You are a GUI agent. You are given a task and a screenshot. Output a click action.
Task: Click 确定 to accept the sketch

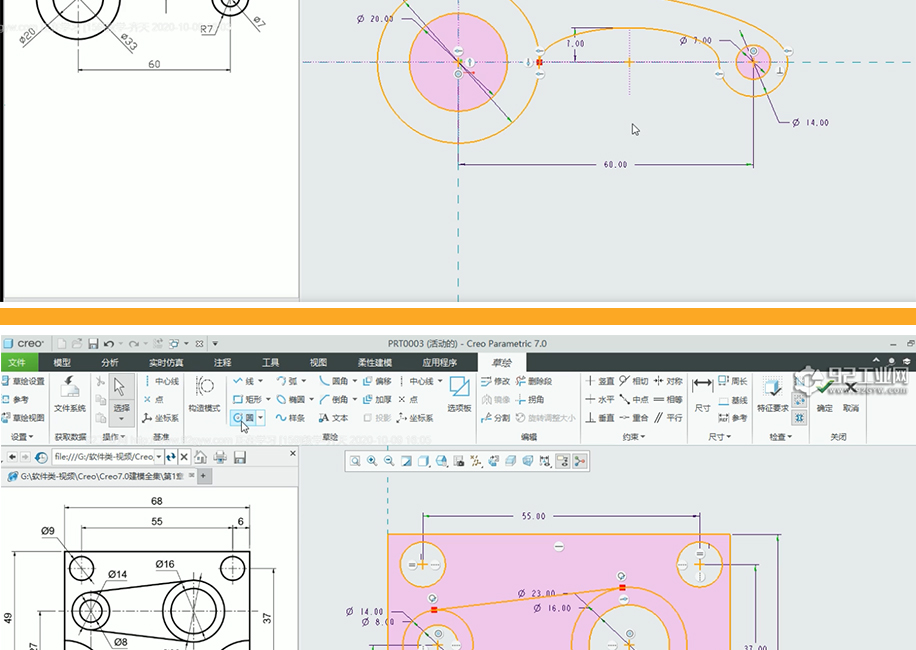pyautogui.click(x=825, y=395)
